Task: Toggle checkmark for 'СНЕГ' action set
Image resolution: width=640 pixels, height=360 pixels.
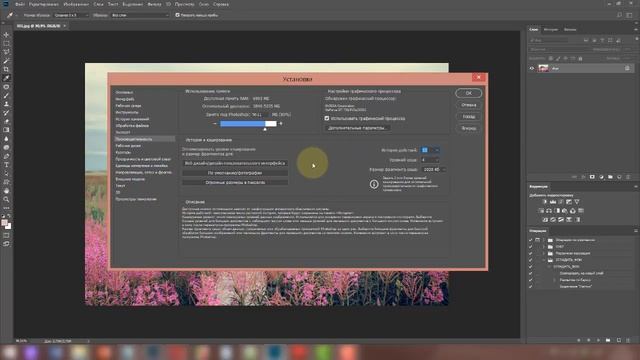Action: pos(531,247)
